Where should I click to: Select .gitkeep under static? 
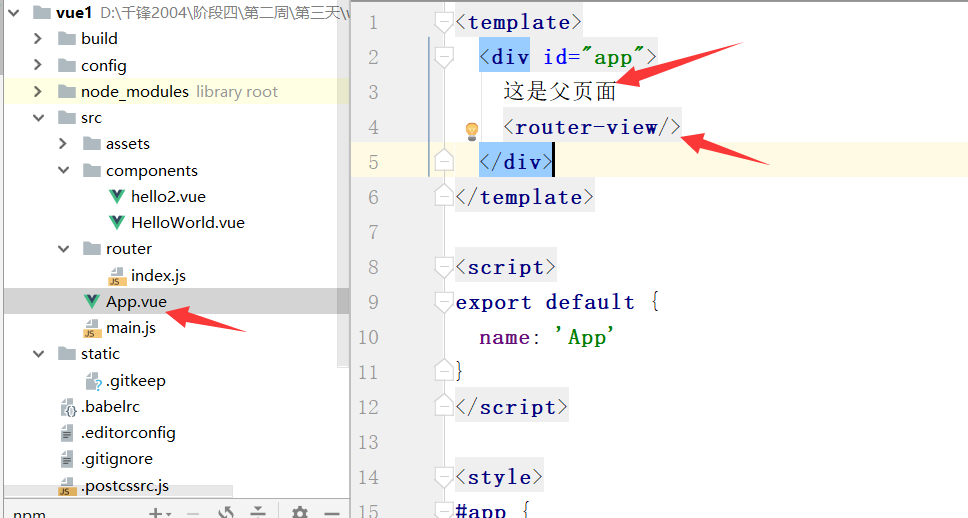click(x=136, y=381)
